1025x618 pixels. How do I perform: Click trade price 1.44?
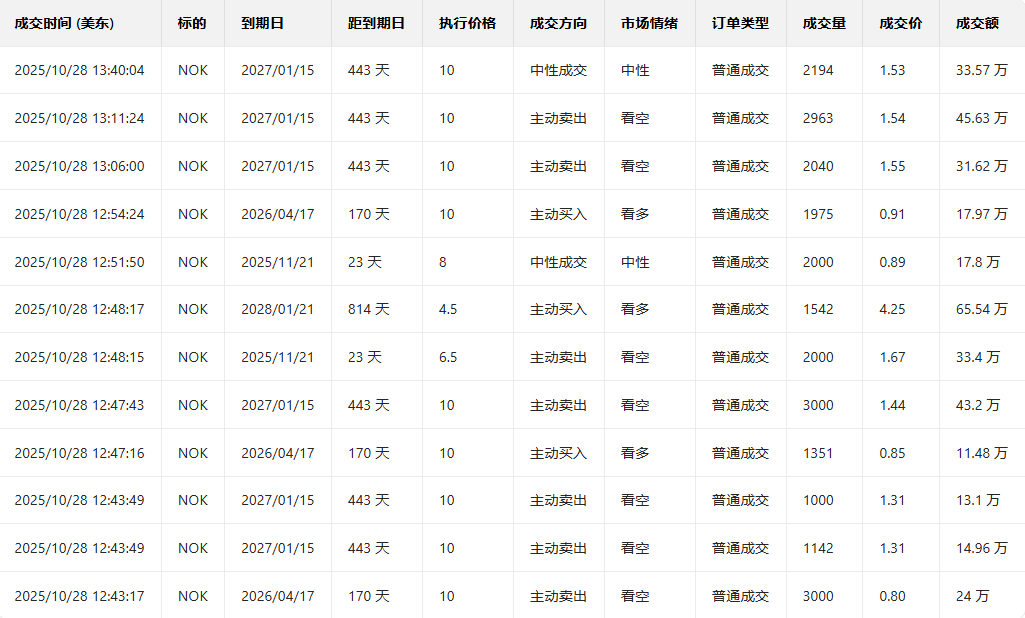[x=892, y=405]
